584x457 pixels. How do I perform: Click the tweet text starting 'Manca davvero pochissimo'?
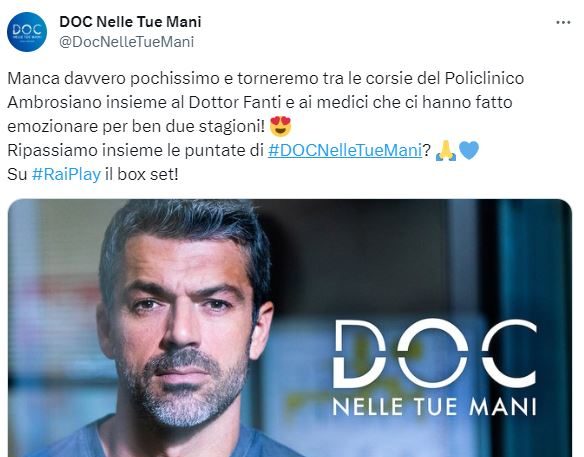[x=266, y=102]
